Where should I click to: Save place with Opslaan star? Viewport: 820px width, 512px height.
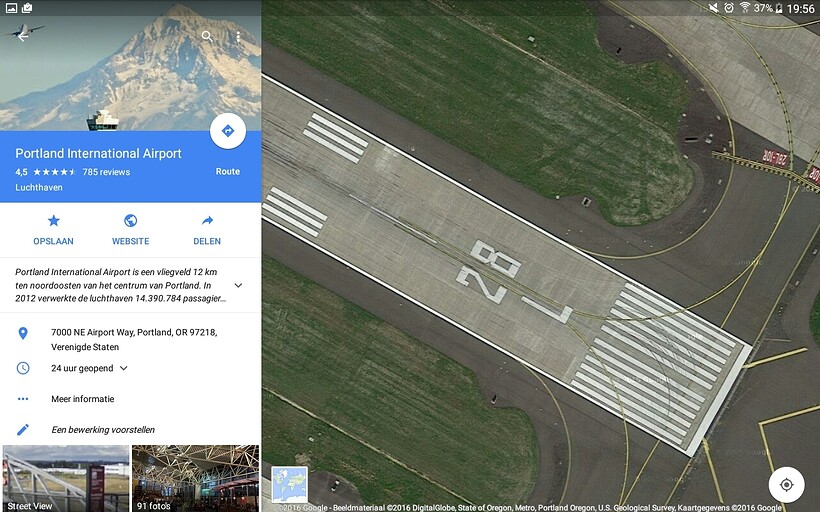pos(53,230)
